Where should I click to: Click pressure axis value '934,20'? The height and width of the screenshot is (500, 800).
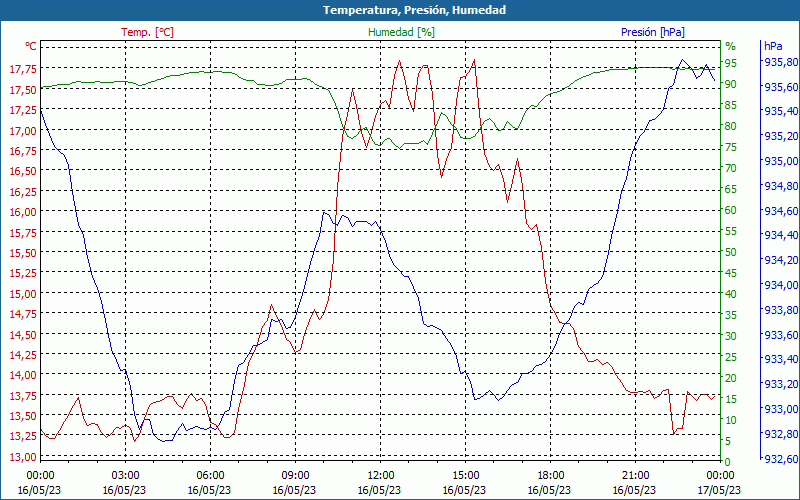780,260
